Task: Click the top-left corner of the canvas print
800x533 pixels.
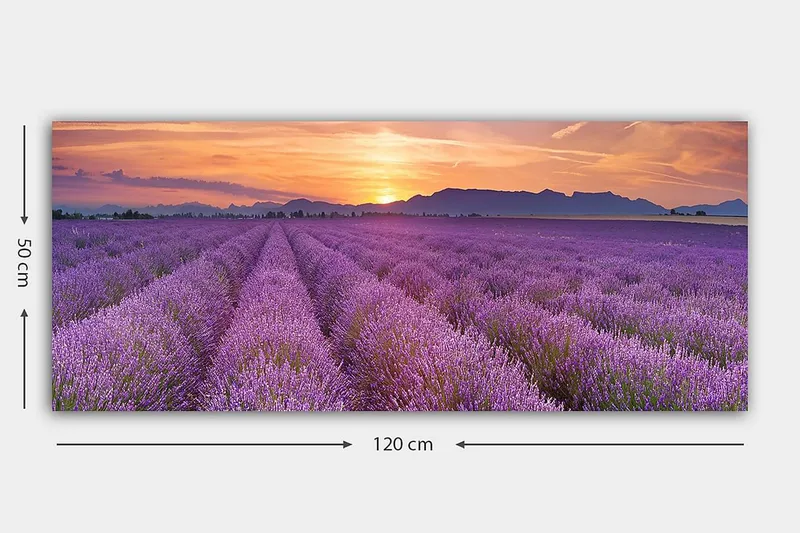Action: click(x=54, y=123)
